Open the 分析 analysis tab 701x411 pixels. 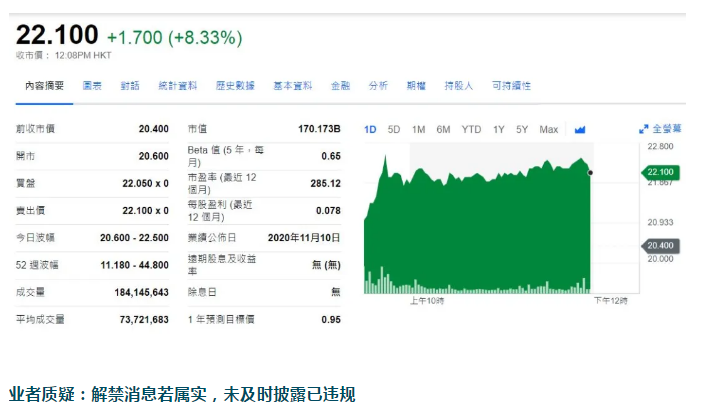point(378,85)
